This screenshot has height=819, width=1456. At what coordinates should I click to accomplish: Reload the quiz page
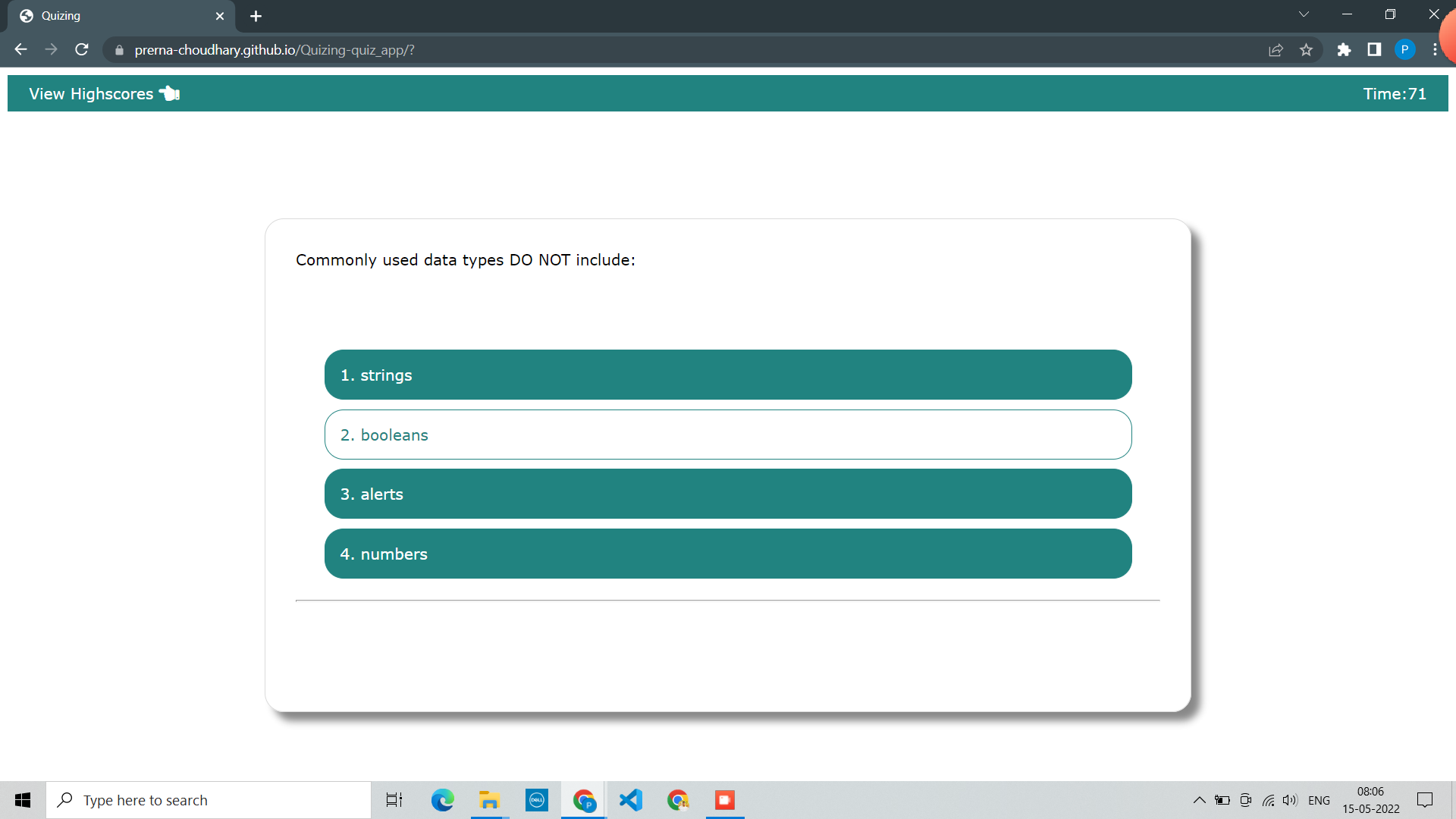point(82,49)
